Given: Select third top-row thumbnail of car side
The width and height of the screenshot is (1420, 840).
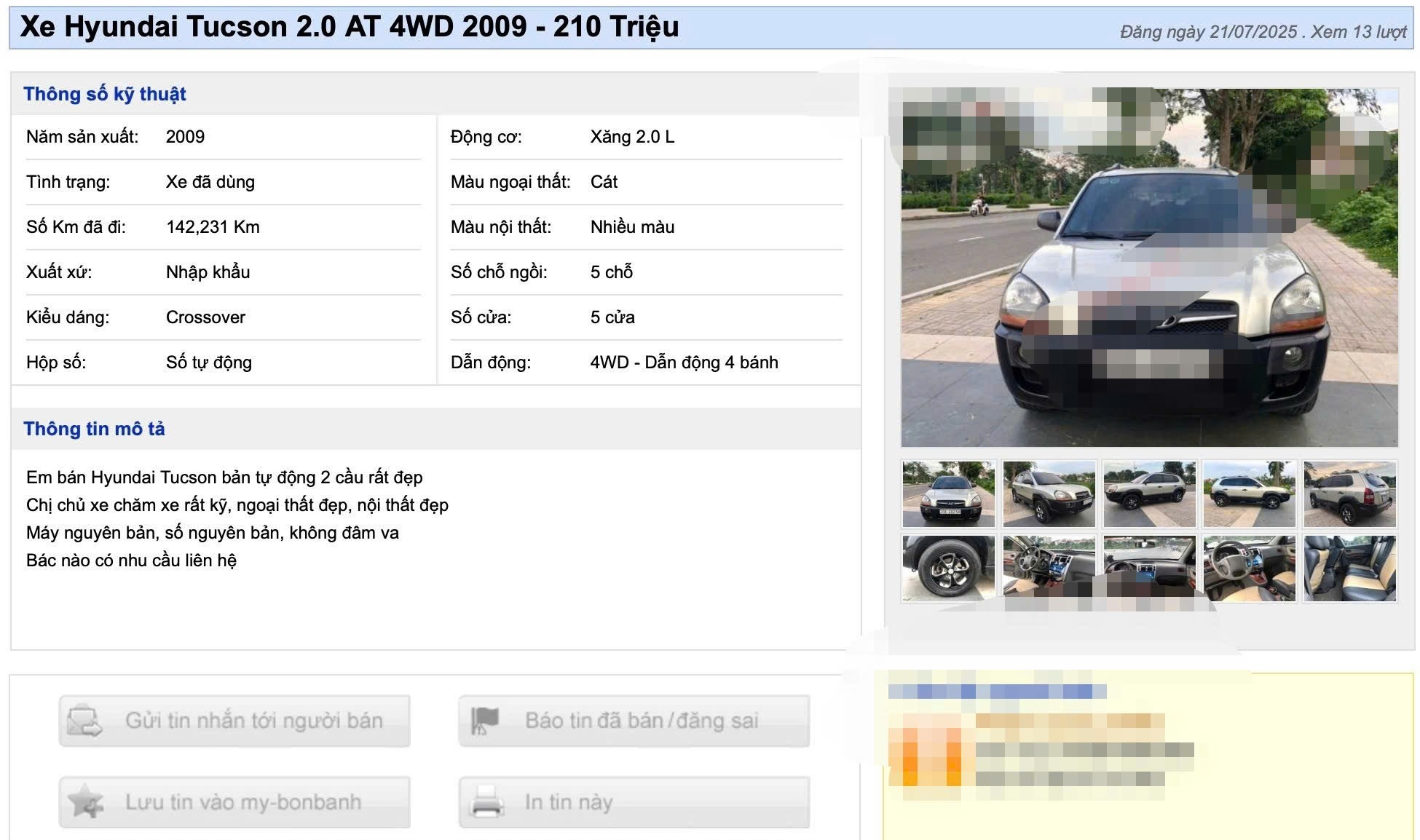Looking at the screenshot, I should coord(1149,494).
